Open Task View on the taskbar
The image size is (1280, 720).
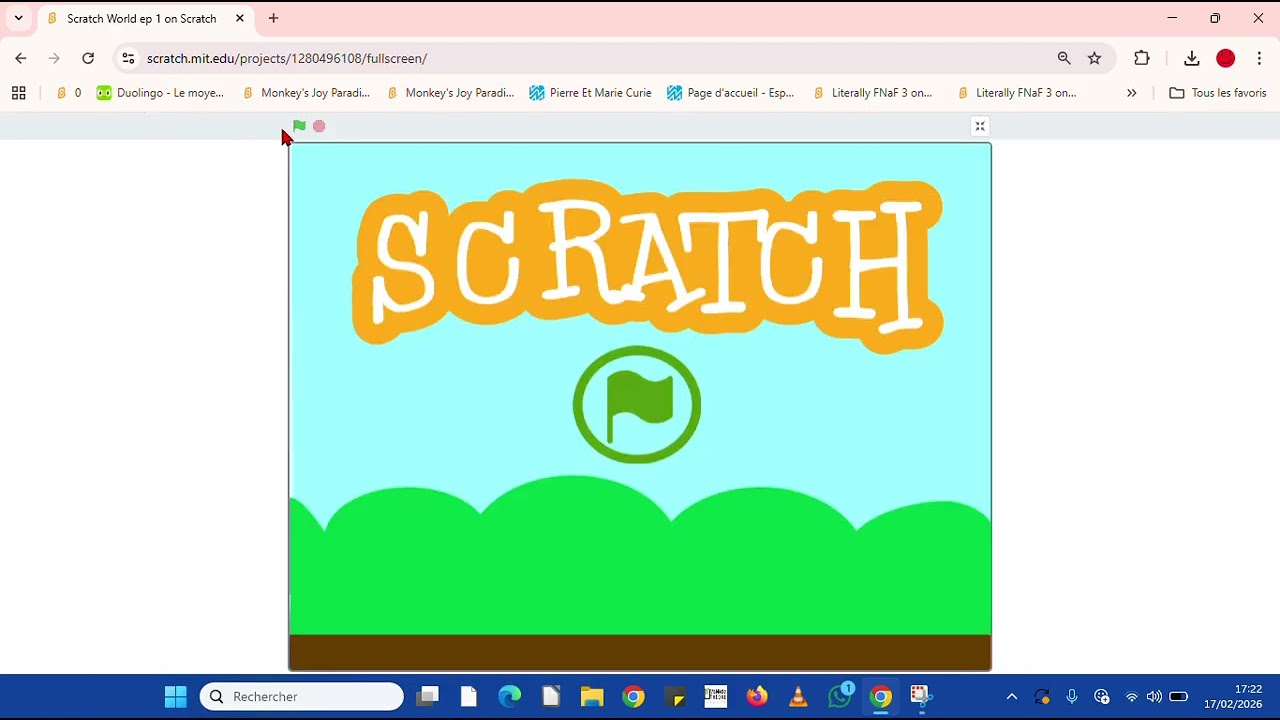click(428, 696)
